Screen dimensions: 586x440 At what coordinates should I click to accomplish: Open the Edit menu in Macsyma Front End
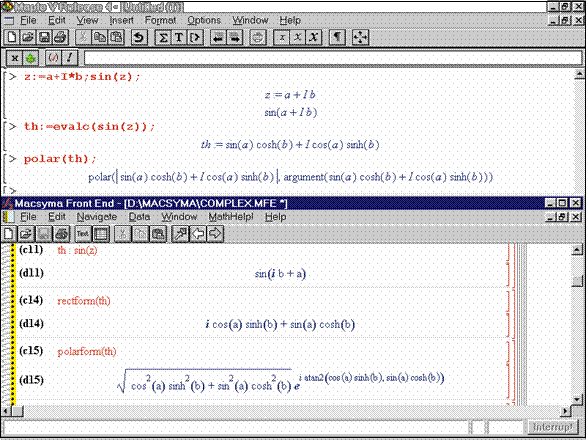57,216
